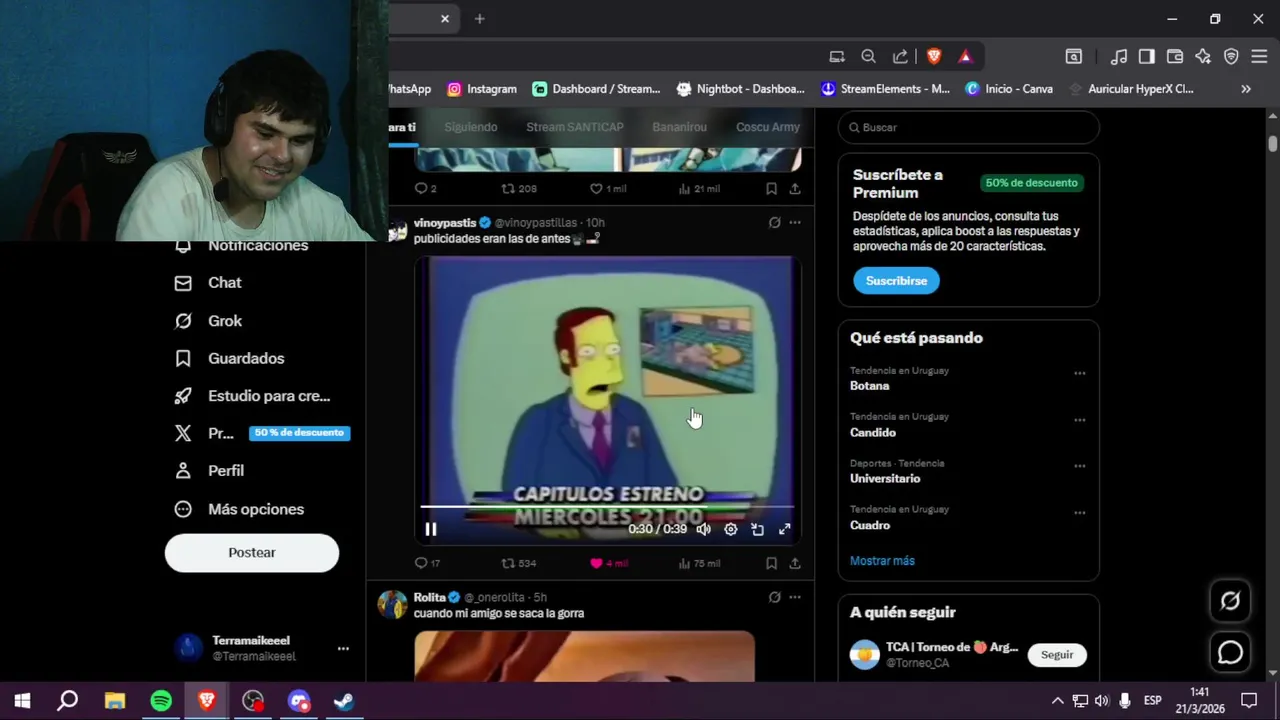Open the floating chat messages button

[1230, 653]
